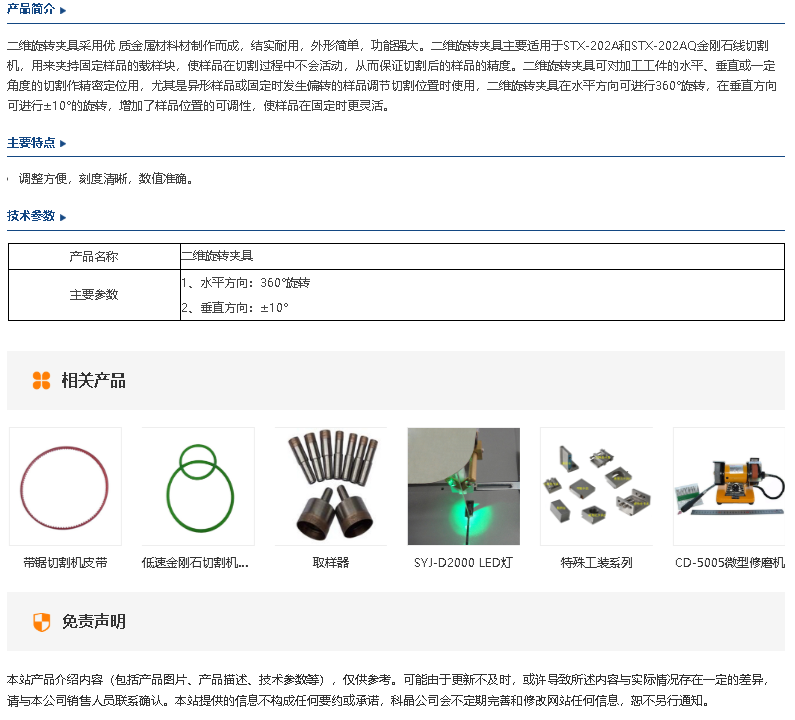Click the 低速金刚石切割机 text link
The image size is (795, 720).
tap(197, 563)
